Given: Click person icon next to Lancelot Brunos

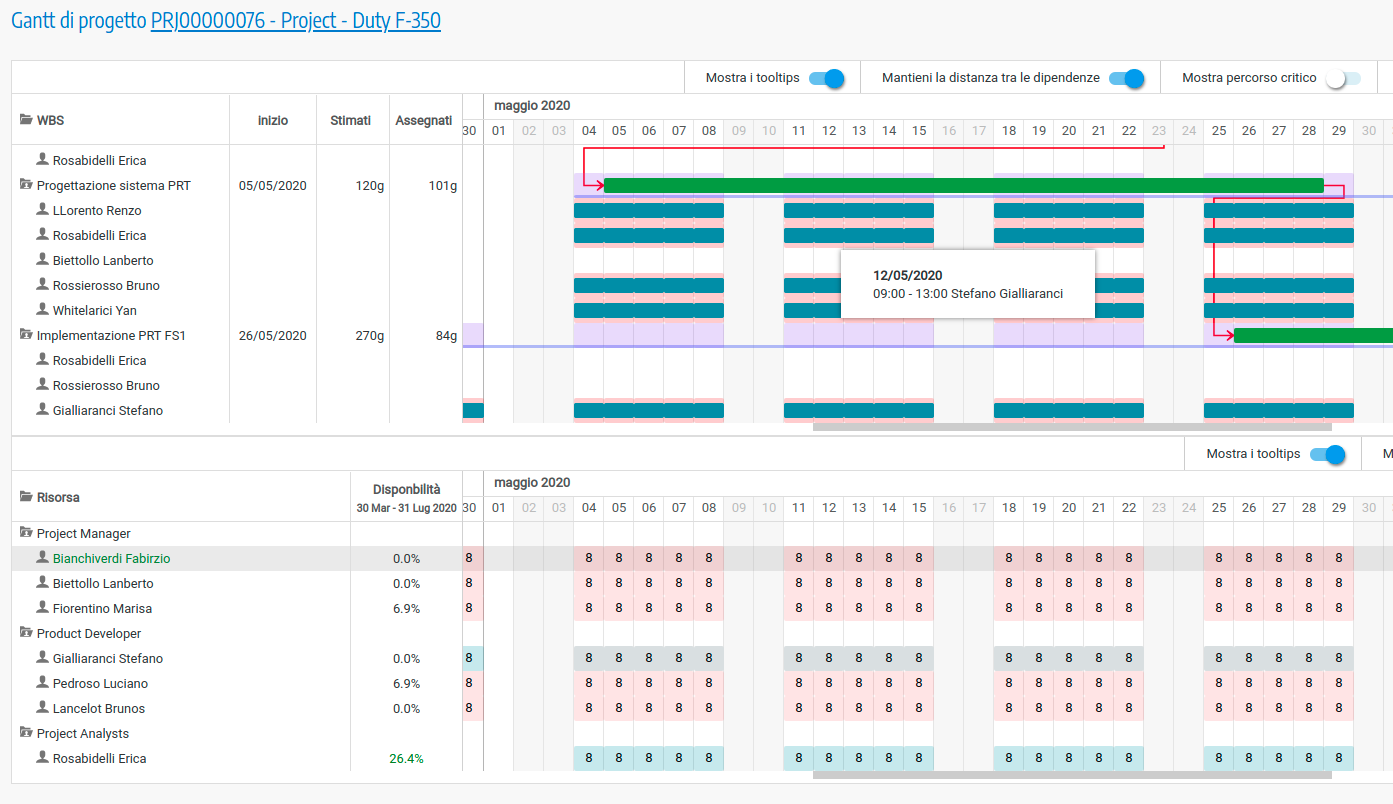Looking at the screenshot, I should coord(42,708).
